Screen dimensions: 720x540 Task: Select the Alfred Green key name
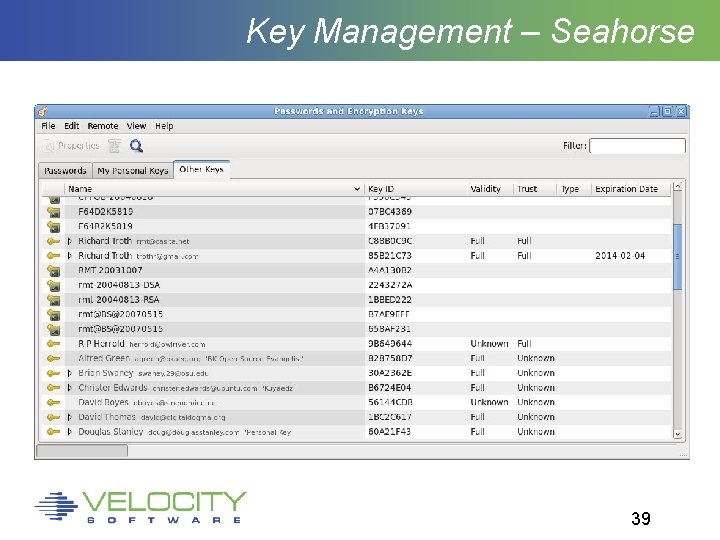pyautogui.click(x=104, y=358)
